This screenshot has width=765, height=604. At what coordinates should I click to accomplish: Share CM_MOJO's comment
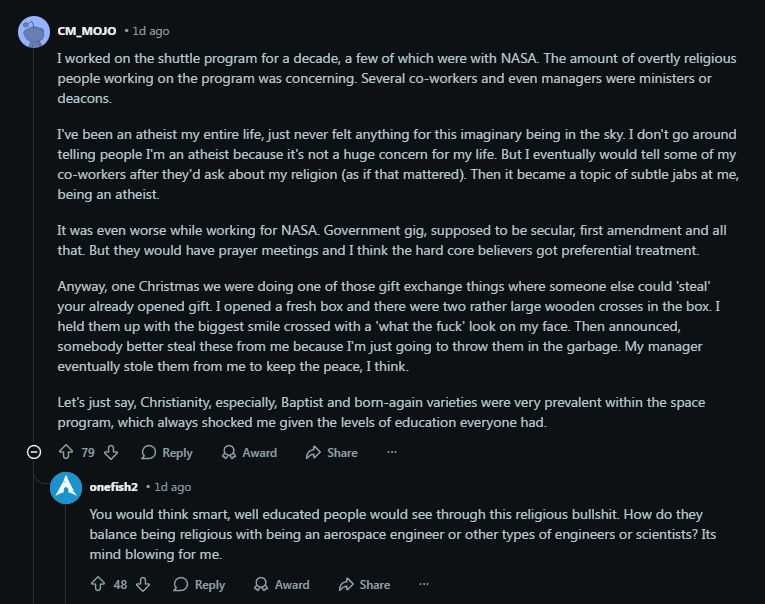click(x=332, y=453)
